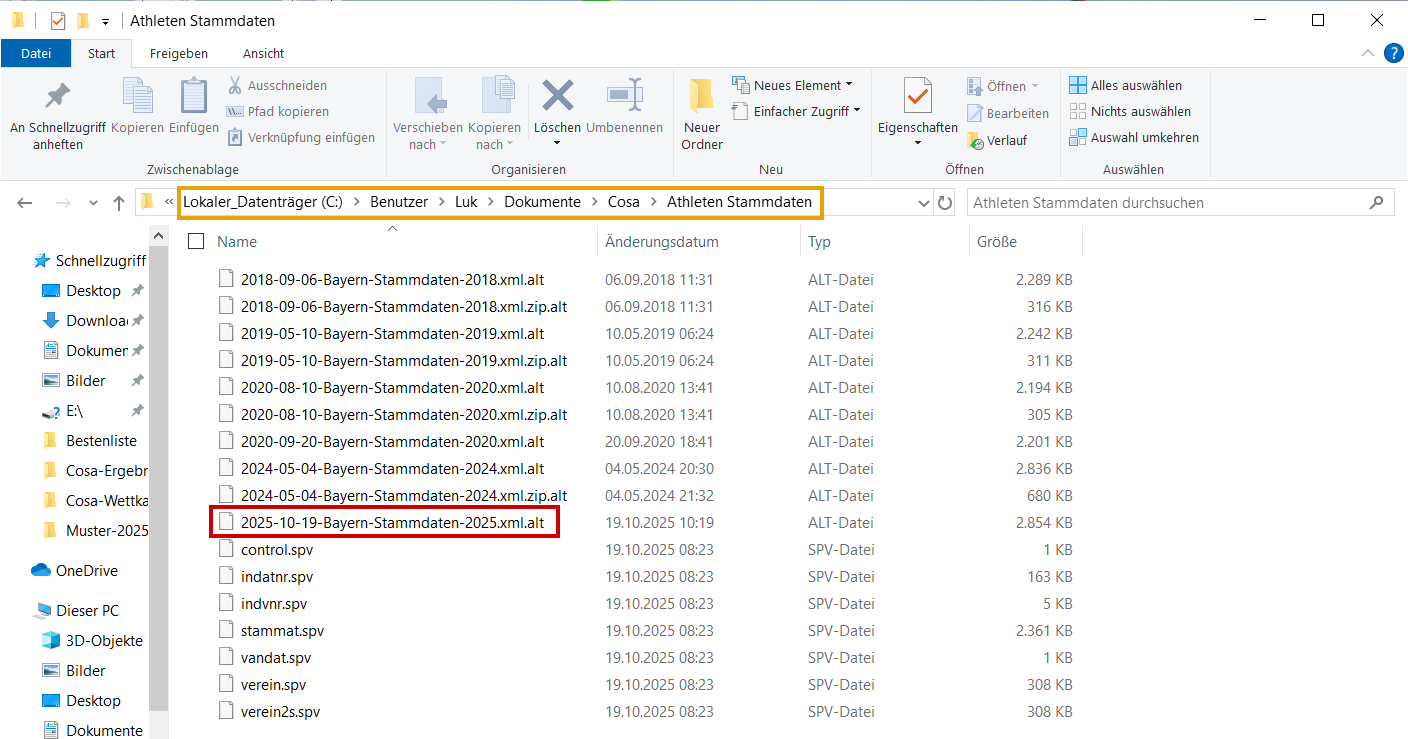Image resolution: width=1408 pixels, height=739 pixels.
Task: Click the help question mark icon
Action: pos(1393,53)
